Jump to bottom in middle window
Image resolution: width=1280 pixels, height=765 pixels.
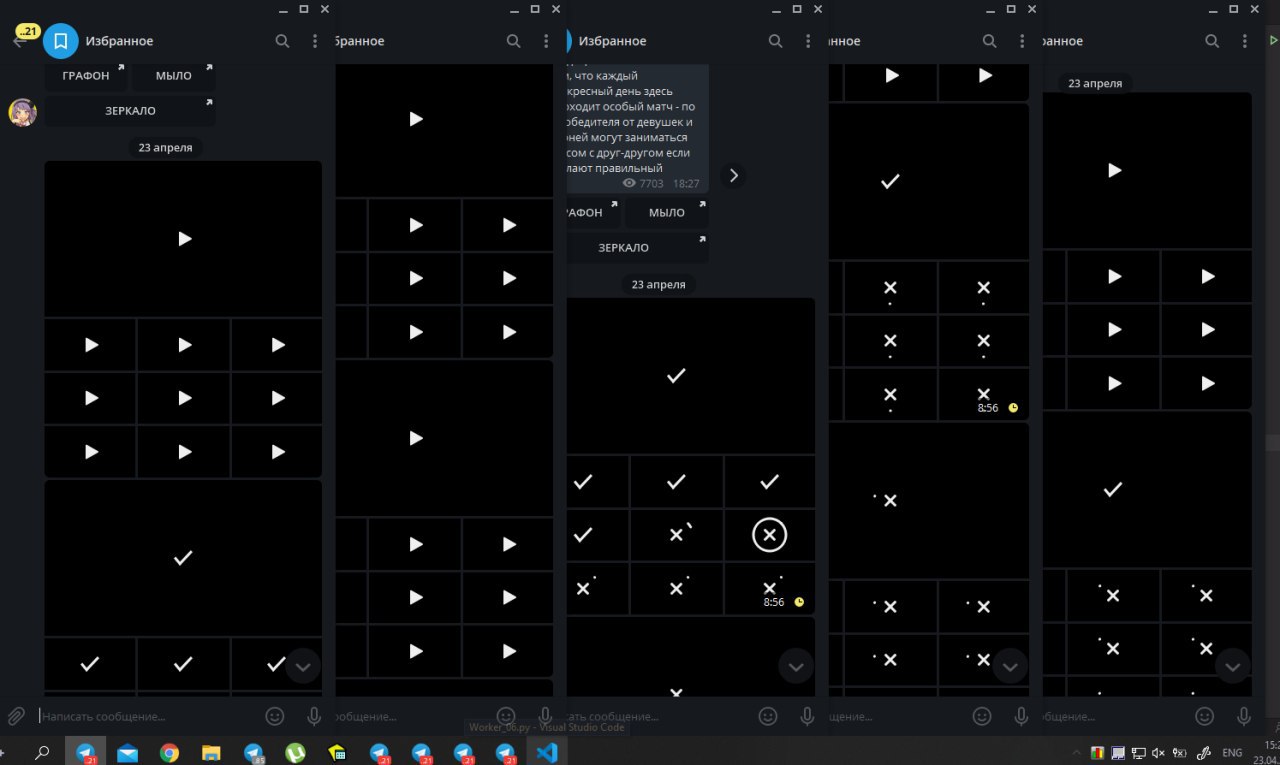796,666
